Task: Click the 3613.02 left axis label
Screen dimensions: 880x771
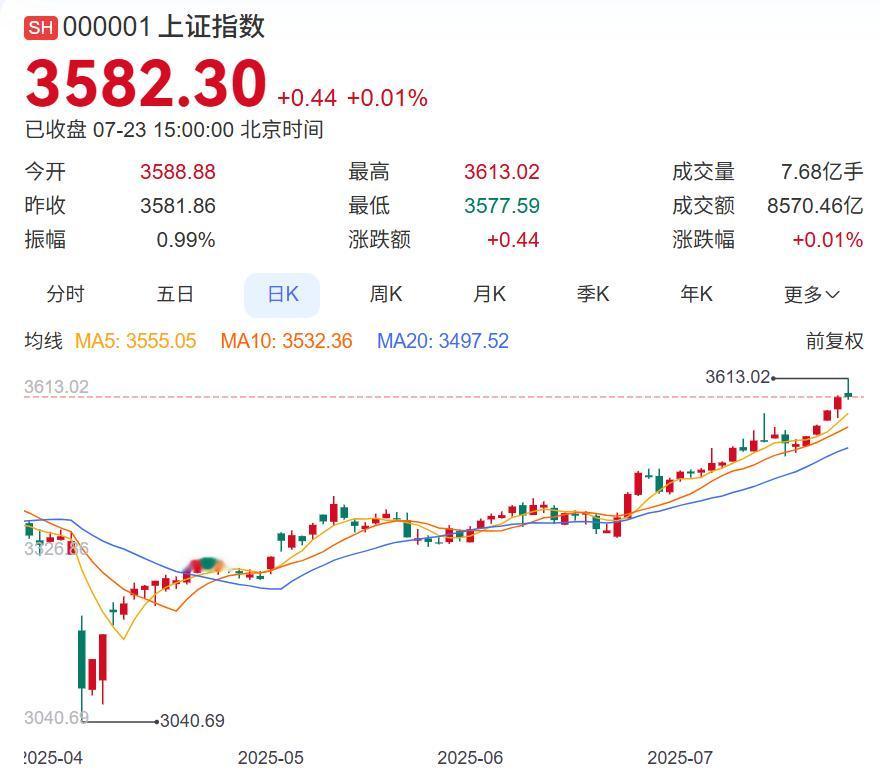Action: [56, 387]
